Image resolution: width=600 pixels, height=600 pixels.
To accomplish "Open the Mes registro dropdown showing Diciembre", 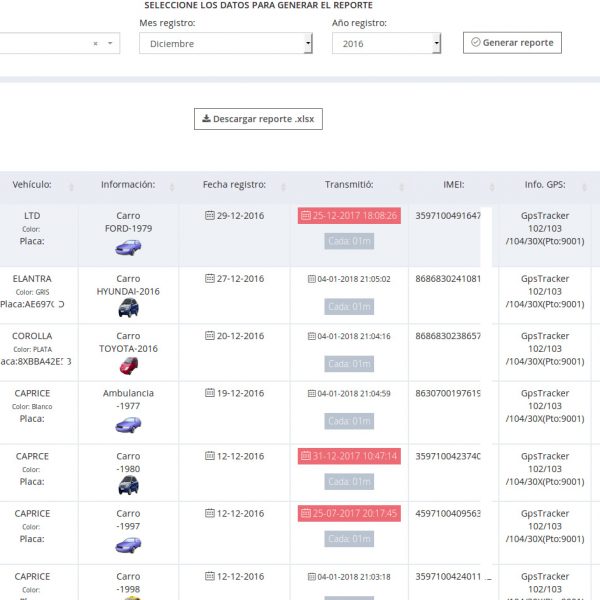I will (225, 44).
